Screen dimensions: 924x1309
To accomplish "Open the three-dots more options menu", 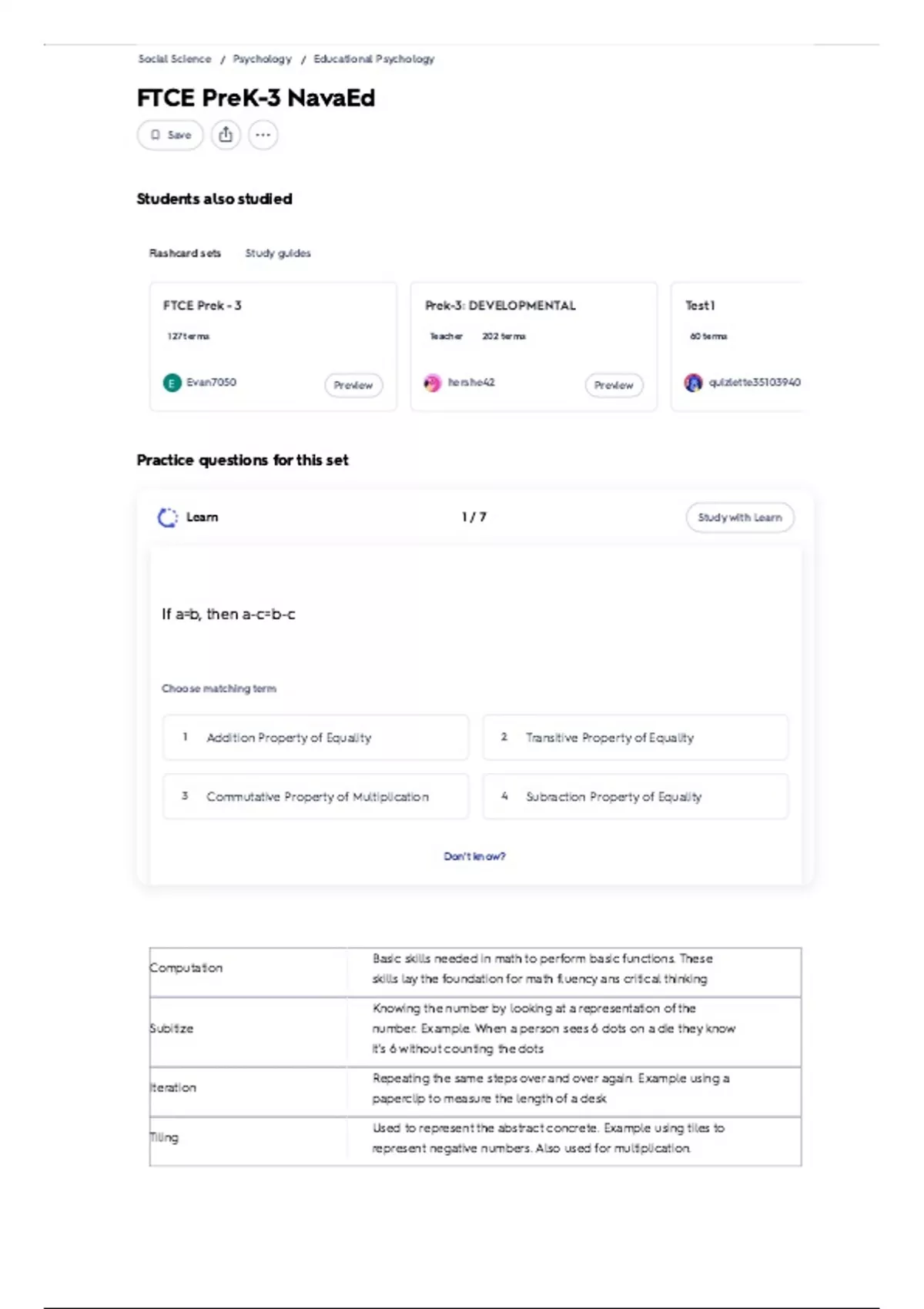I will tap(263, 135).
